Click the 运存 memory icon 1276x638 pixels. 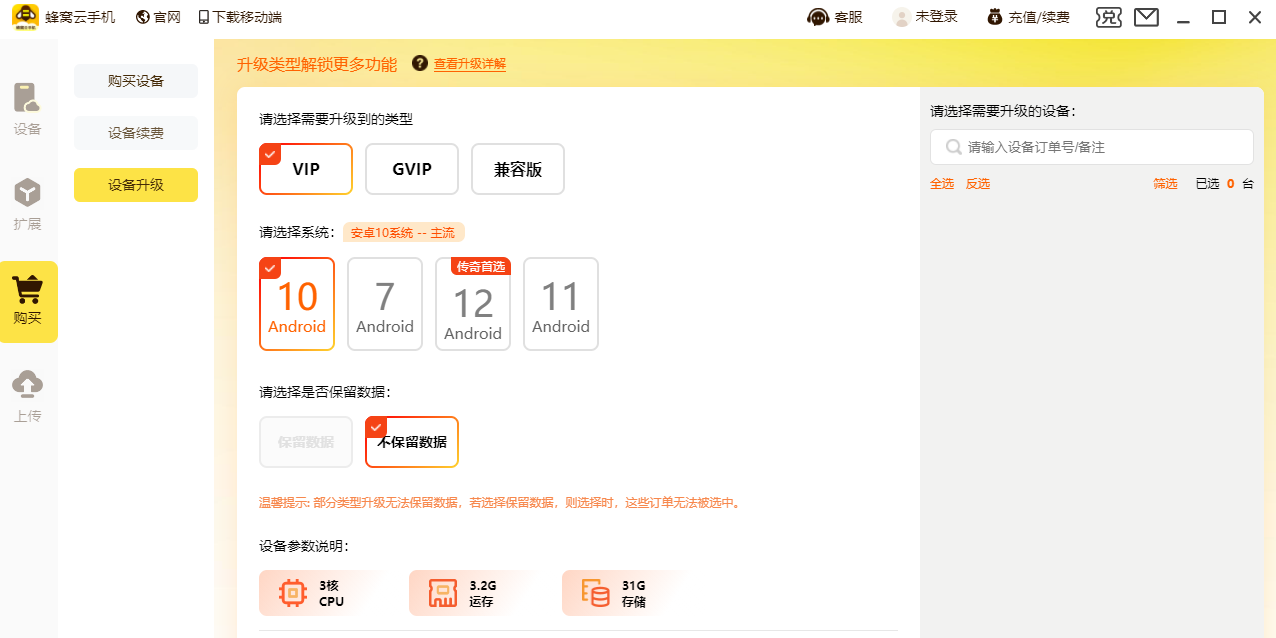coord(443,593)
